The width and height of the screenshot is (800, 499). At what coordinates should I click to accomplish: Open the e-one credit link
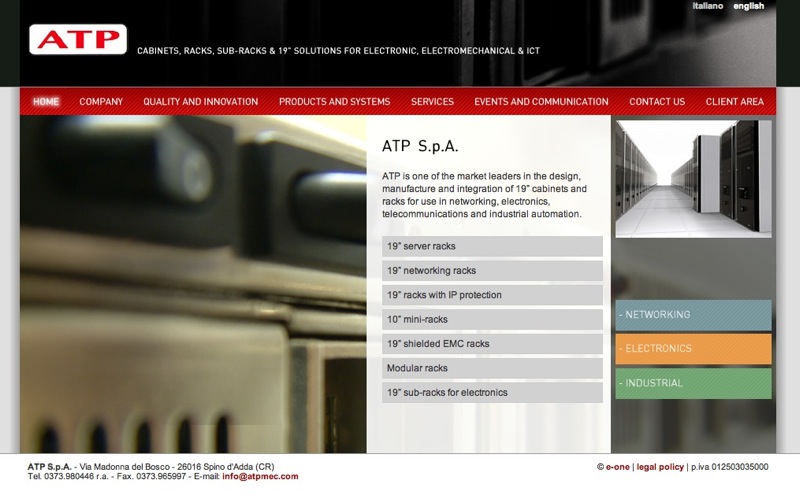(x=617, y=467)
